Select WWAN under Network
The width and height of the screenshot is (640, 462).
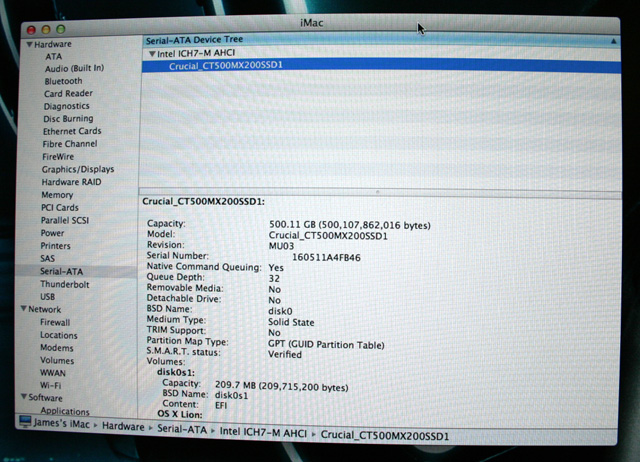pos(53,373)
